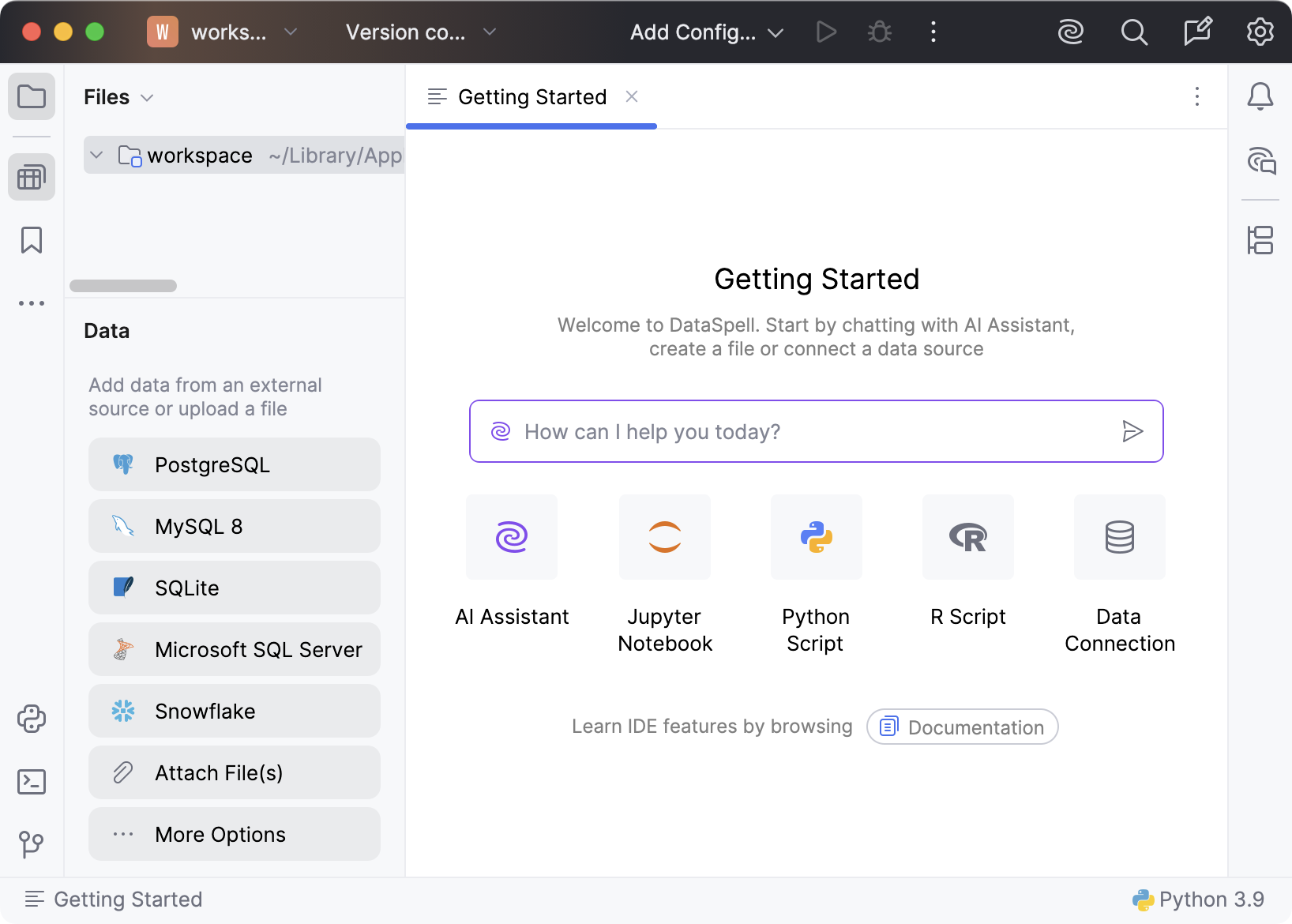Screen dimensions: 1292x924
Task: Open the Python Packages tool window
Action: 32,719
